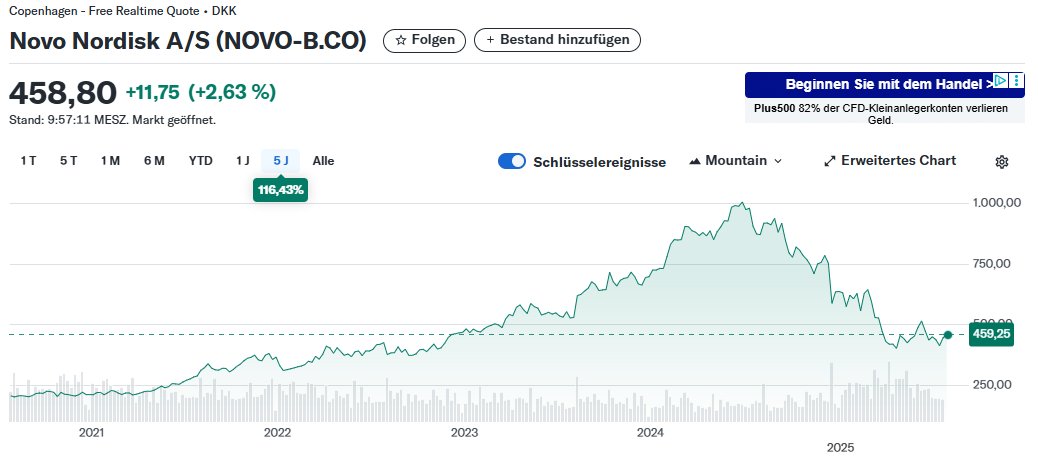Click the 1.000,00 price axis label
Image resolution: width=1038 pixels, height=457 pixels.
(x=997, y=203)
